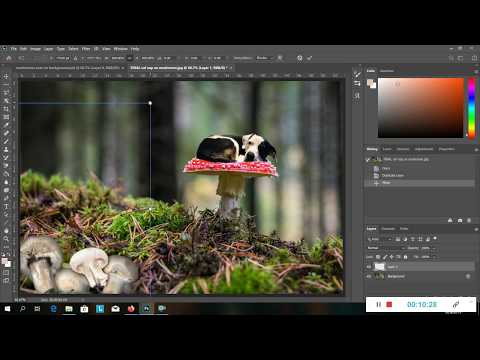Select the Brush tool
The image size is (480, 360).
point(6,141)
